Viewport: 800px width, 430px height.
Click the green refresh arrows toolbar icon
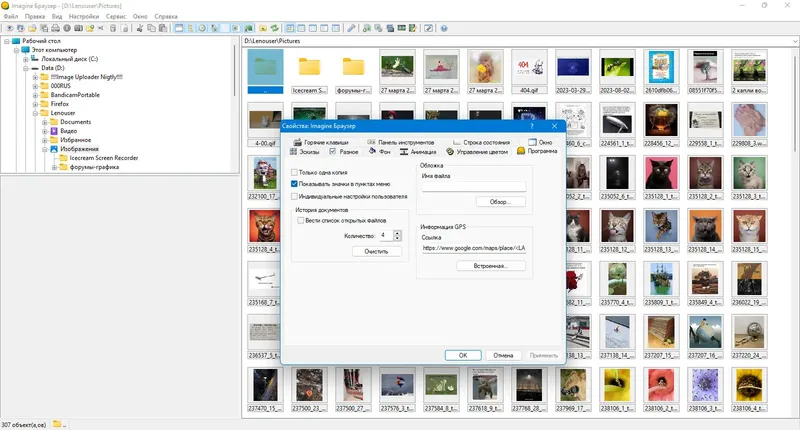point(274,28)
